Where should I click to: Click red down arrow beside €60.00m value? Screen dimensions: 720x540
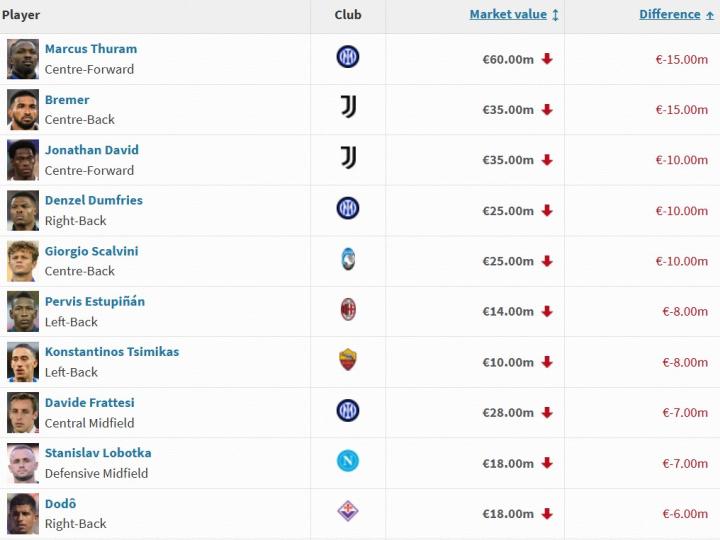[547, 59]
